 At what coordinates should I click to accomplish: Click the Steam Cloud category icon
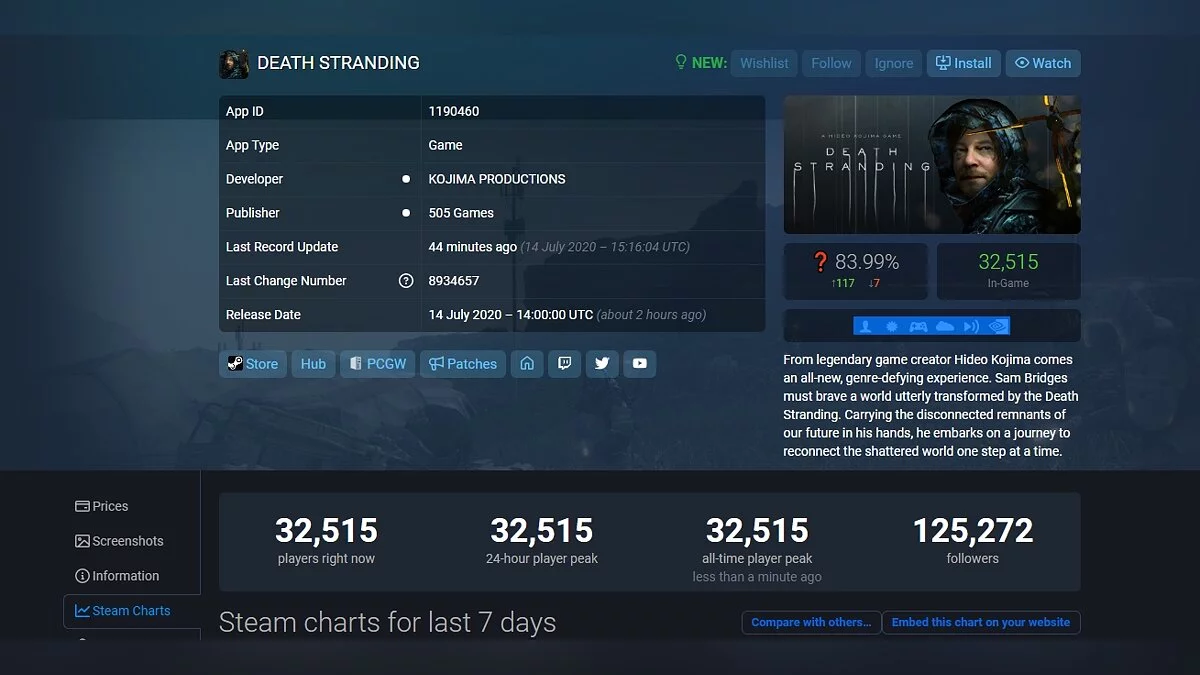click(945, 326)
